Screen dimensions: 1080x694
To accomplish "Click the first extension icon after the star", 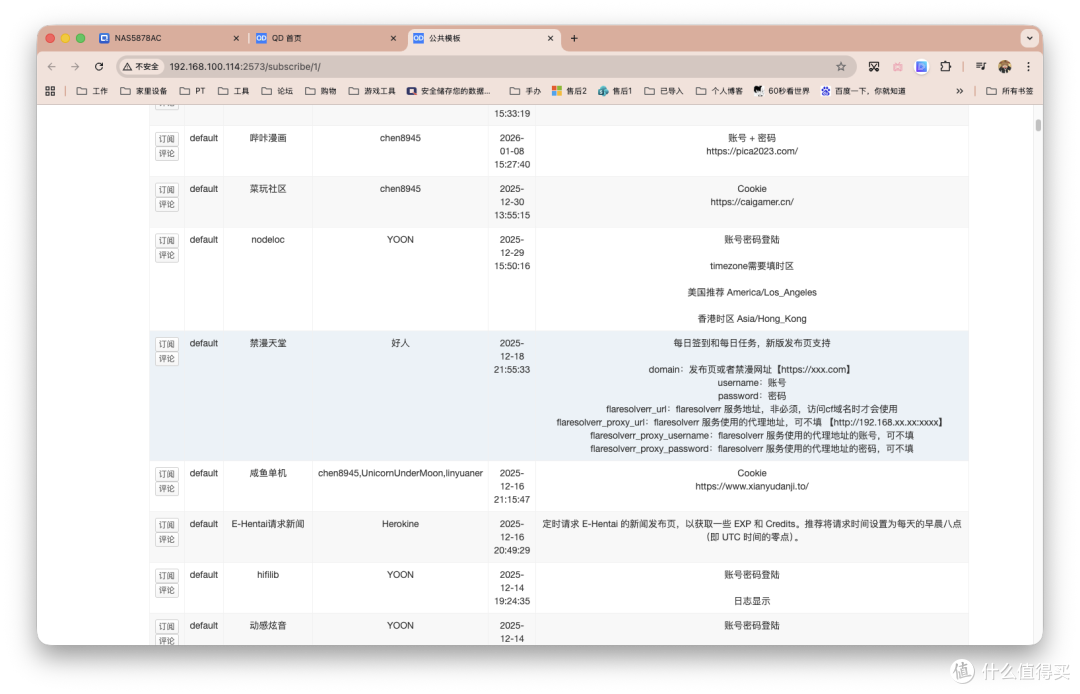I will (874, 67).
